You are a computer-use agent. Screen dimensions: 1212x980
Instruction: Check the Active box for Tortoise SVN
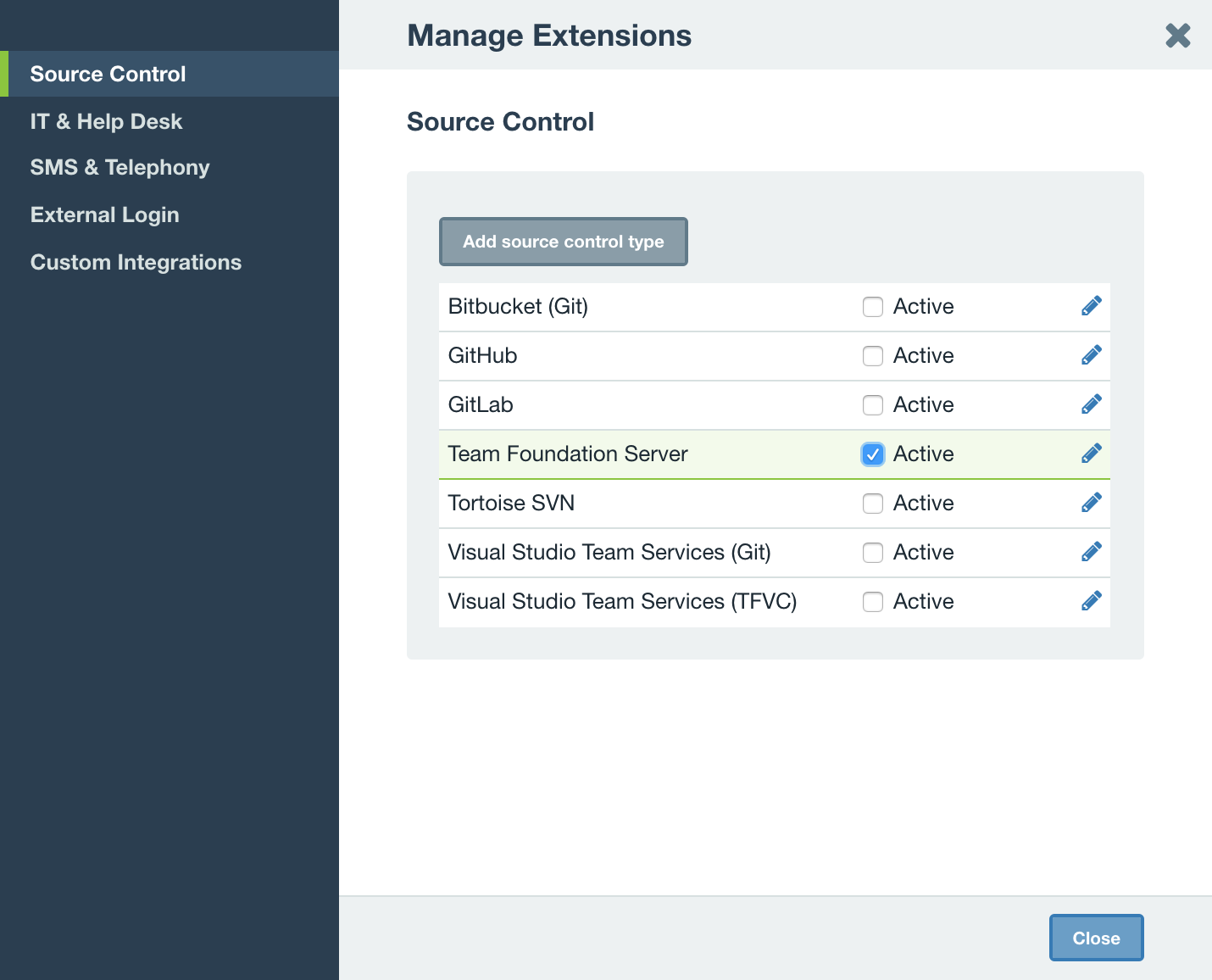point(873,503)
